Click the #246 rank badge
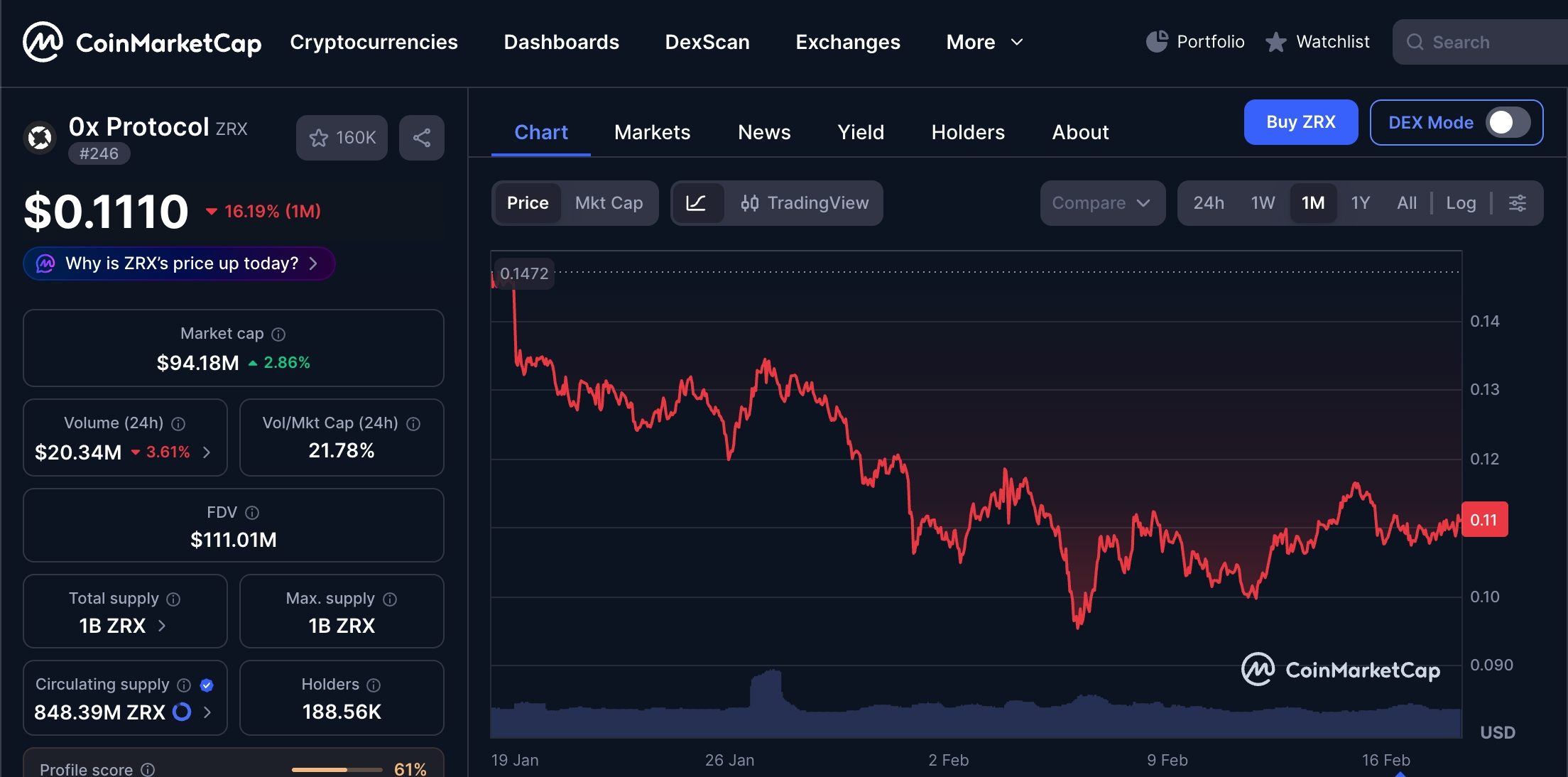Image resolution: width=1568 pixels, height=777 pixels. pyautogui.click(x=99, y=153)
